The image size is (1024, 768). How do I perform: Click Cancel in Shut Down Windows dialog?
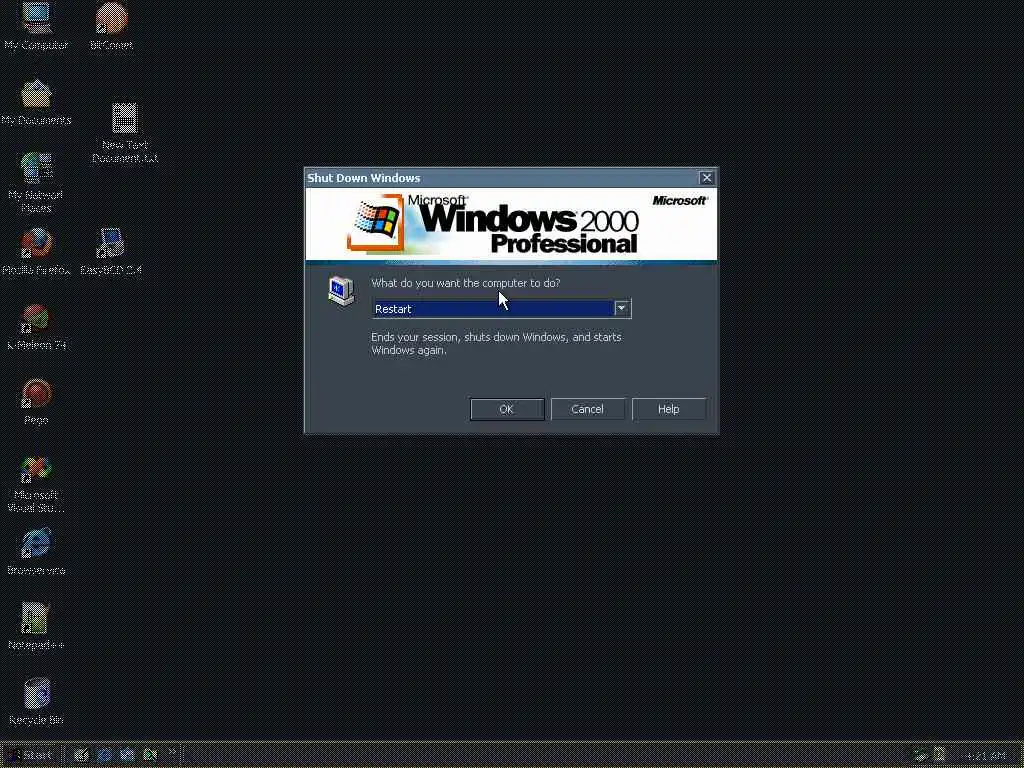point(588,409)
